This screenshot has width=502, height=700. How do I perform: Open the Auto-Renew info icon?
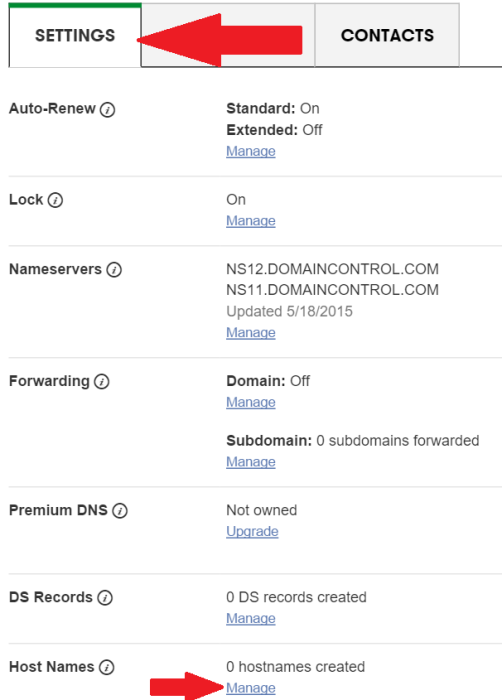[107, 109]
